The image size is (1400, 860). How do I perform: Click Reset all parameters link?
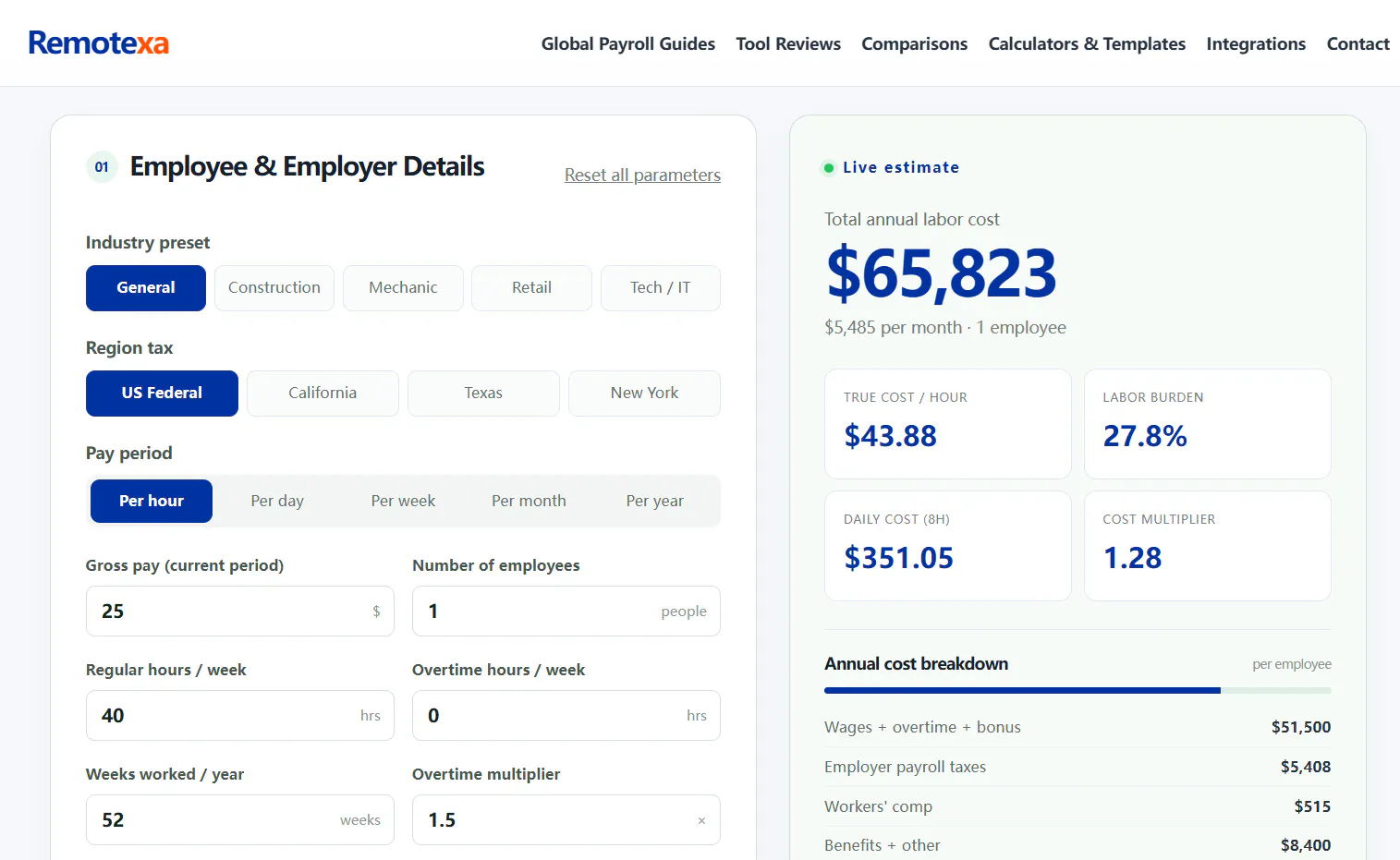click(x=642, y=175)
